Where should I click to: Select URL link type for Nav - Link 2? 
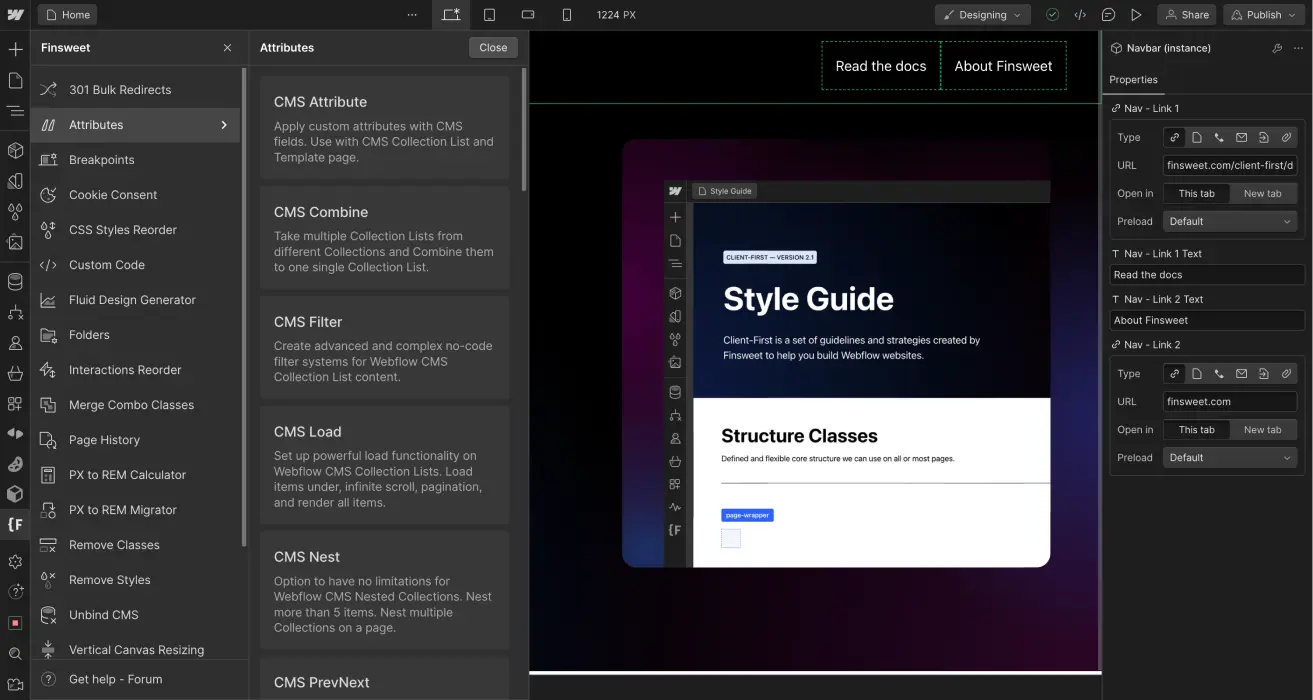[1174, 373]
